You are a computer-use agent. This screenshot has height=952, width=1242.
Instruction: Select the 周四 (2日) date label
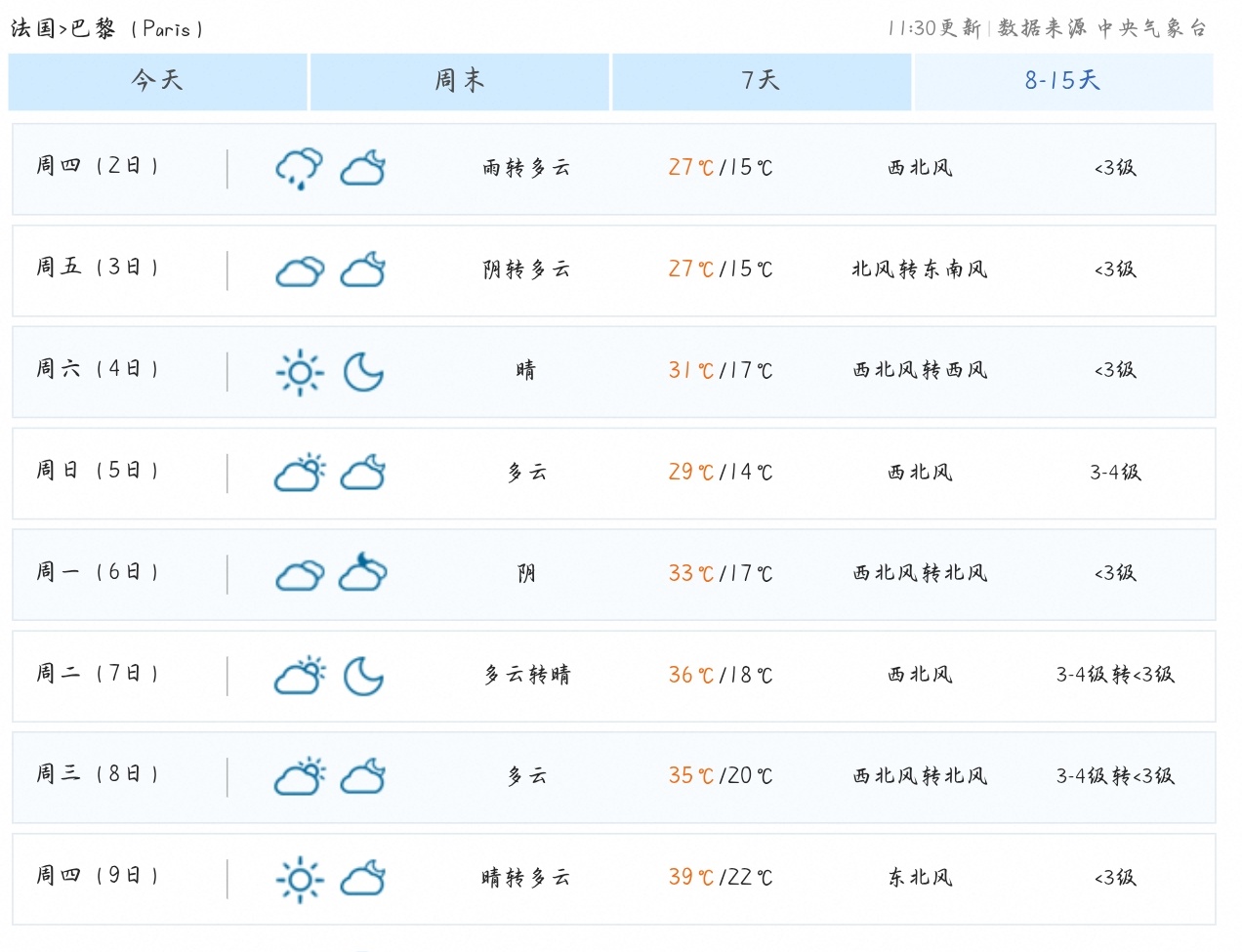point(98,166)
